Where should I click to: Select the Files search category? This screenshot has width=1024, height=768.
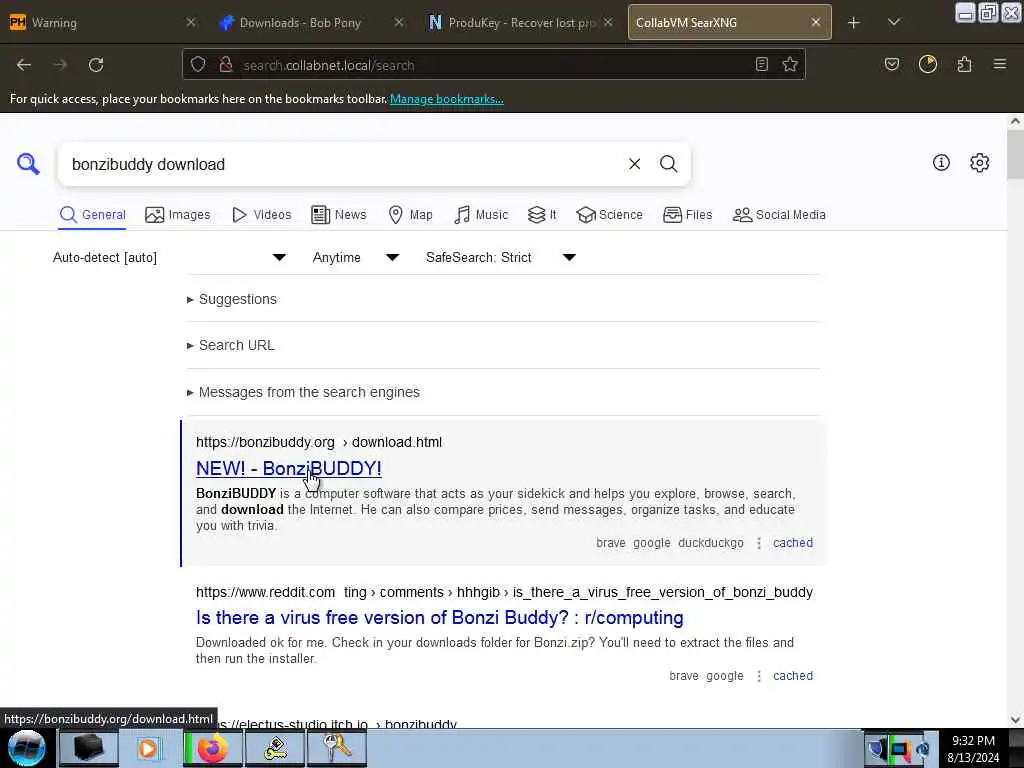coord(688,215)
